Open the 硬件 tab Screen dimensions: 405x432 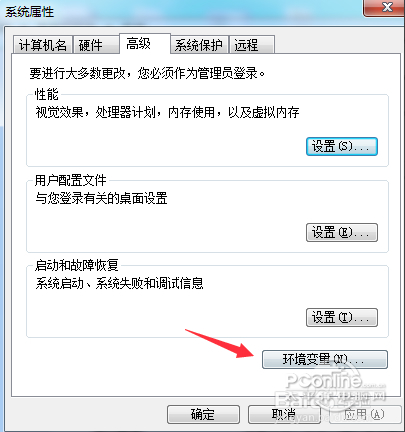[96, 45]
